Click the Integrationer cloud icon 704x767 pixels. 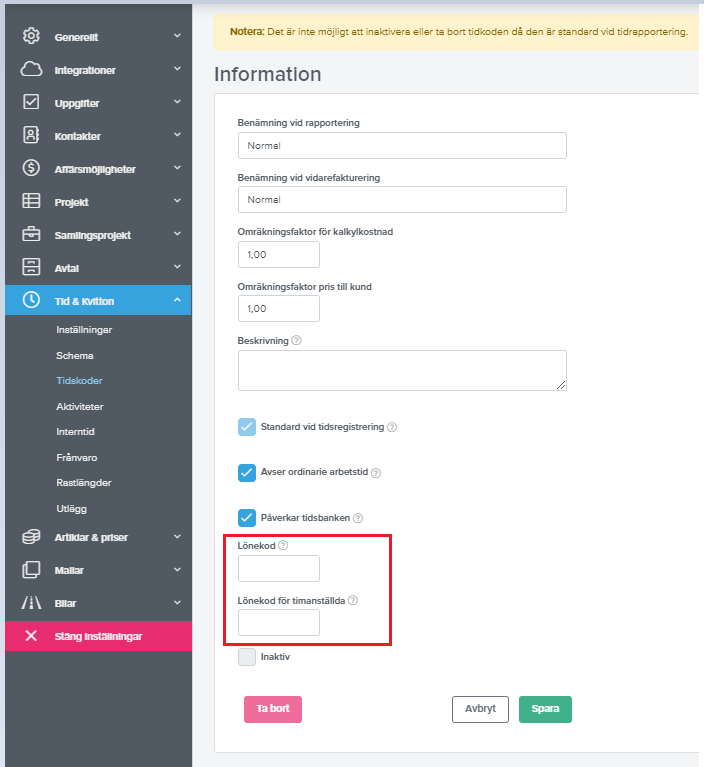point(31,70)
